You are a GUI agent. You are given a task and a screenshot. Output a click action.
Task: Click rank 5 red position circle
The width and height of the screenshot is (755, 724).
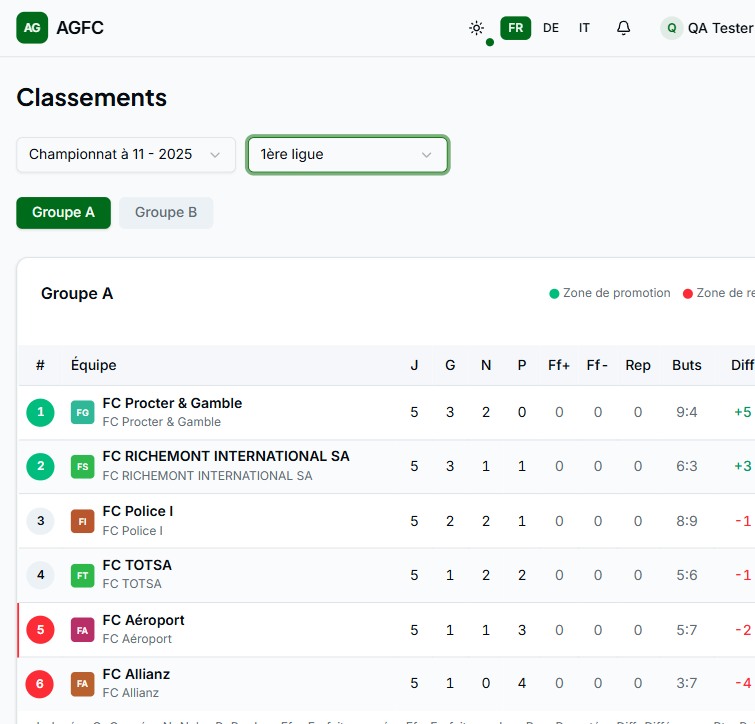point(40,630)
